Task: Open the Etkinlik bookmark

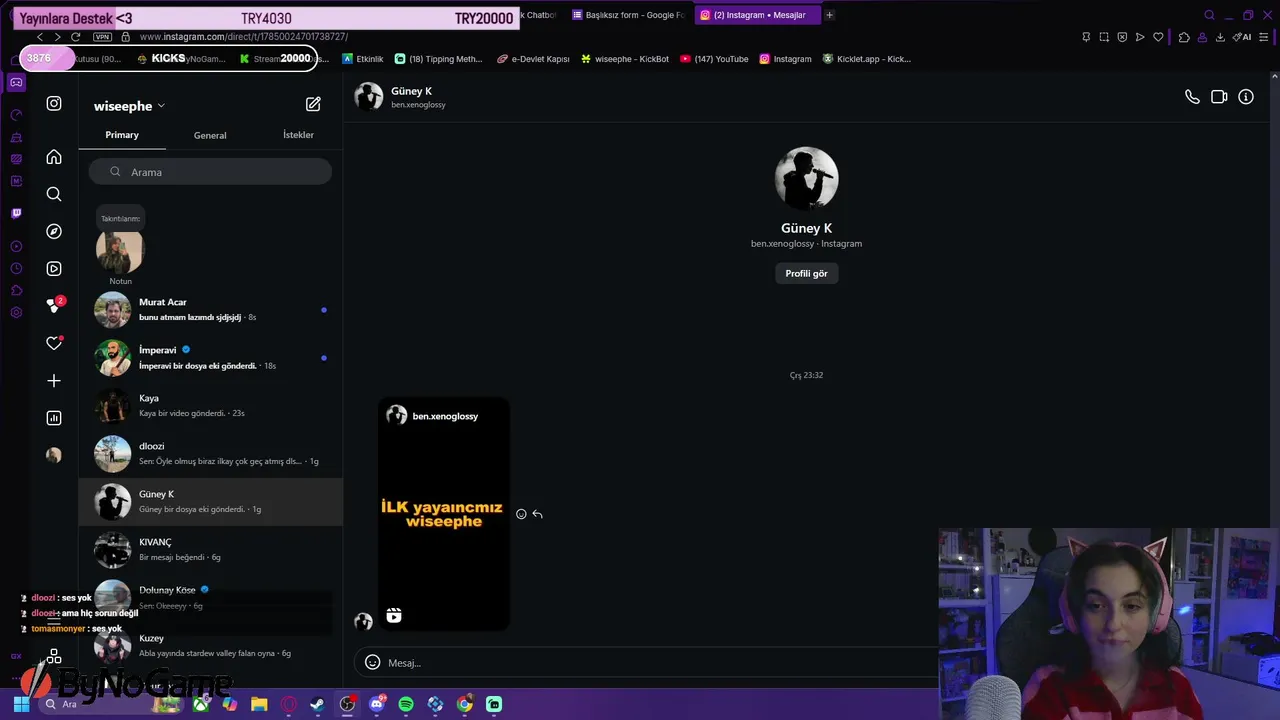Action: tap(362, 59)
